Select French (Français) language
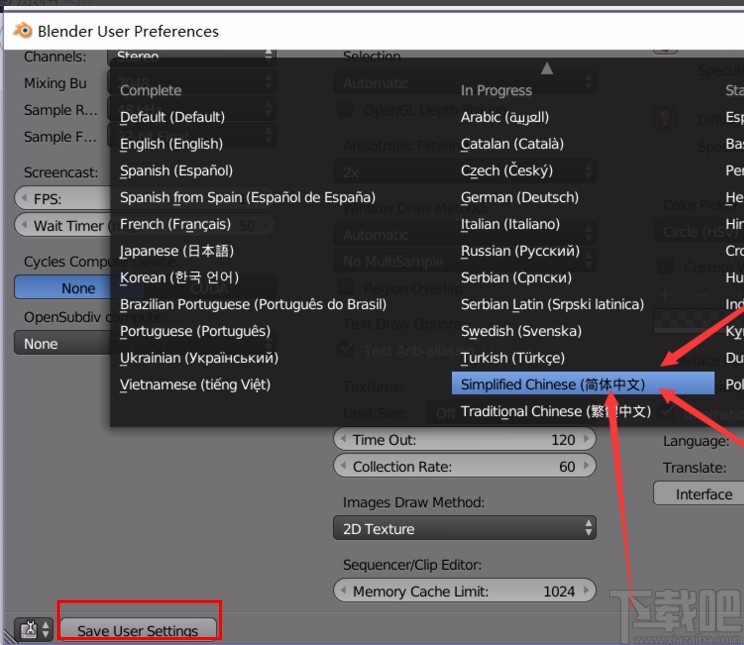The width and height of the screenshot is (744, 645). pyautogui.click(x=175, y=224)
